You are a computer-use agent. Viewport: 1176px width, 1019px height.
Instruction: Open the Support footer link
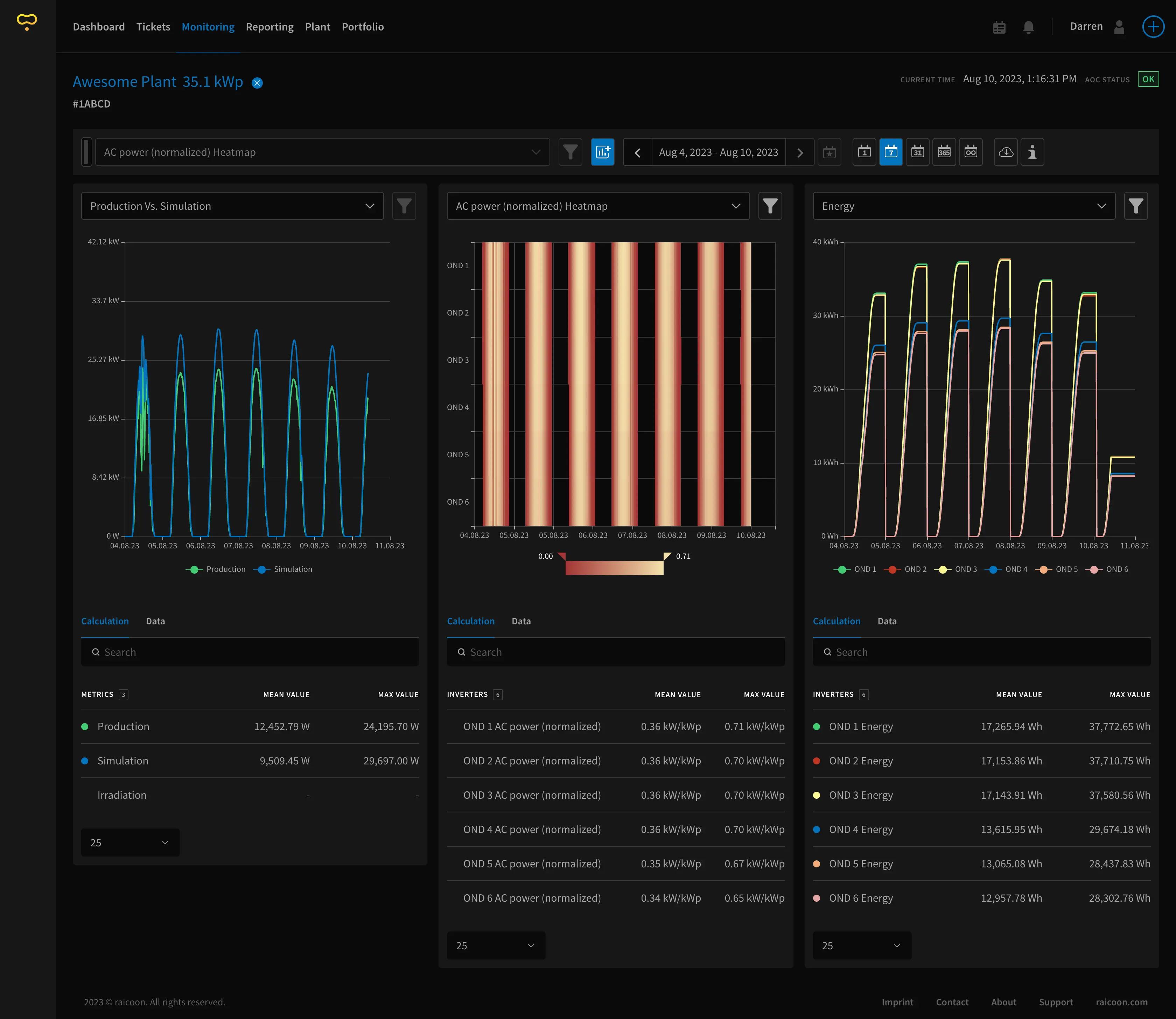coord(1056,1003)
